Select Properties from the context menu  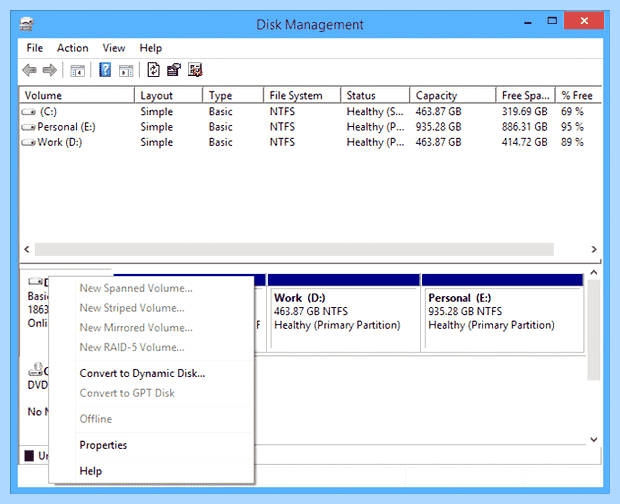[103, 445]
